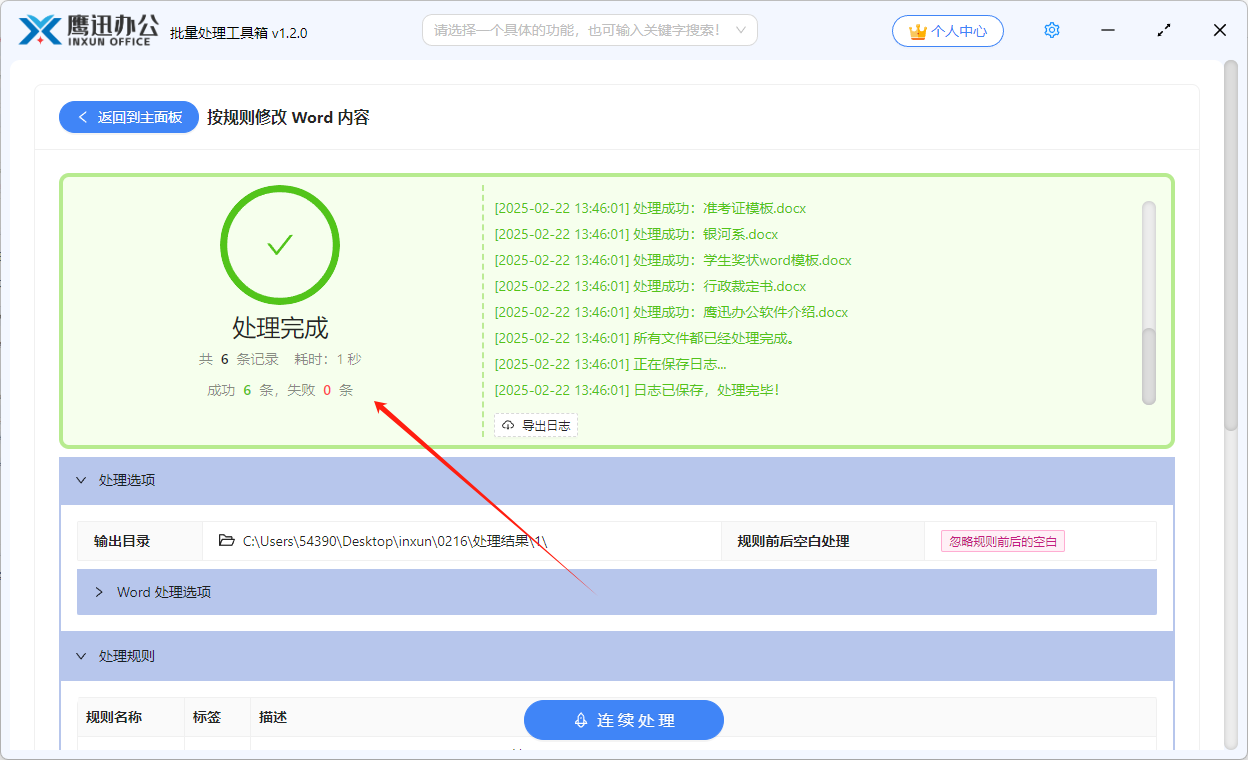Image resolution: width=1248 pixels, height=760 pixels.
Task: Collapse the 处理规则 section
Action: click(x=82, y=656)
